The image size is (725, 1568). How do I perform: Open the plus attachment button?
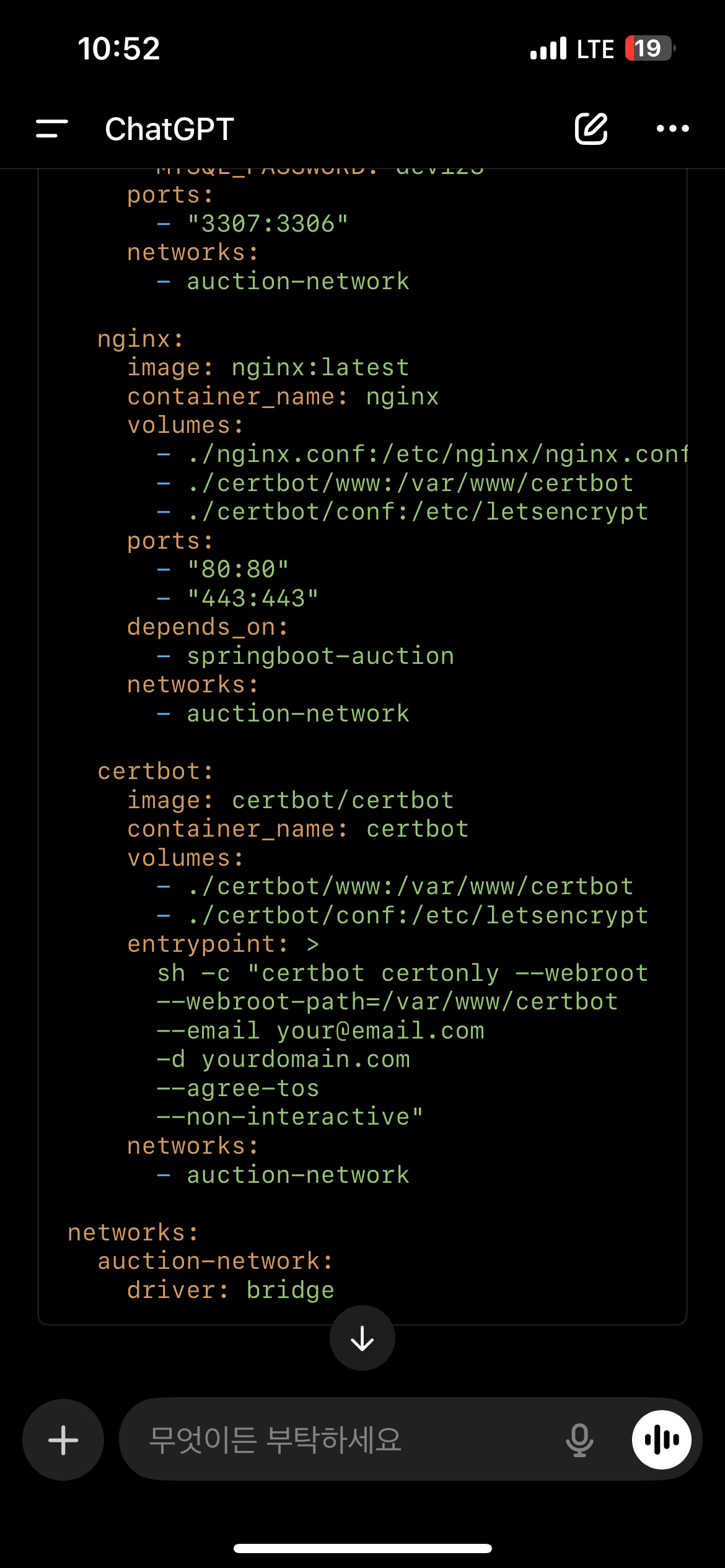pos(63,1439)
